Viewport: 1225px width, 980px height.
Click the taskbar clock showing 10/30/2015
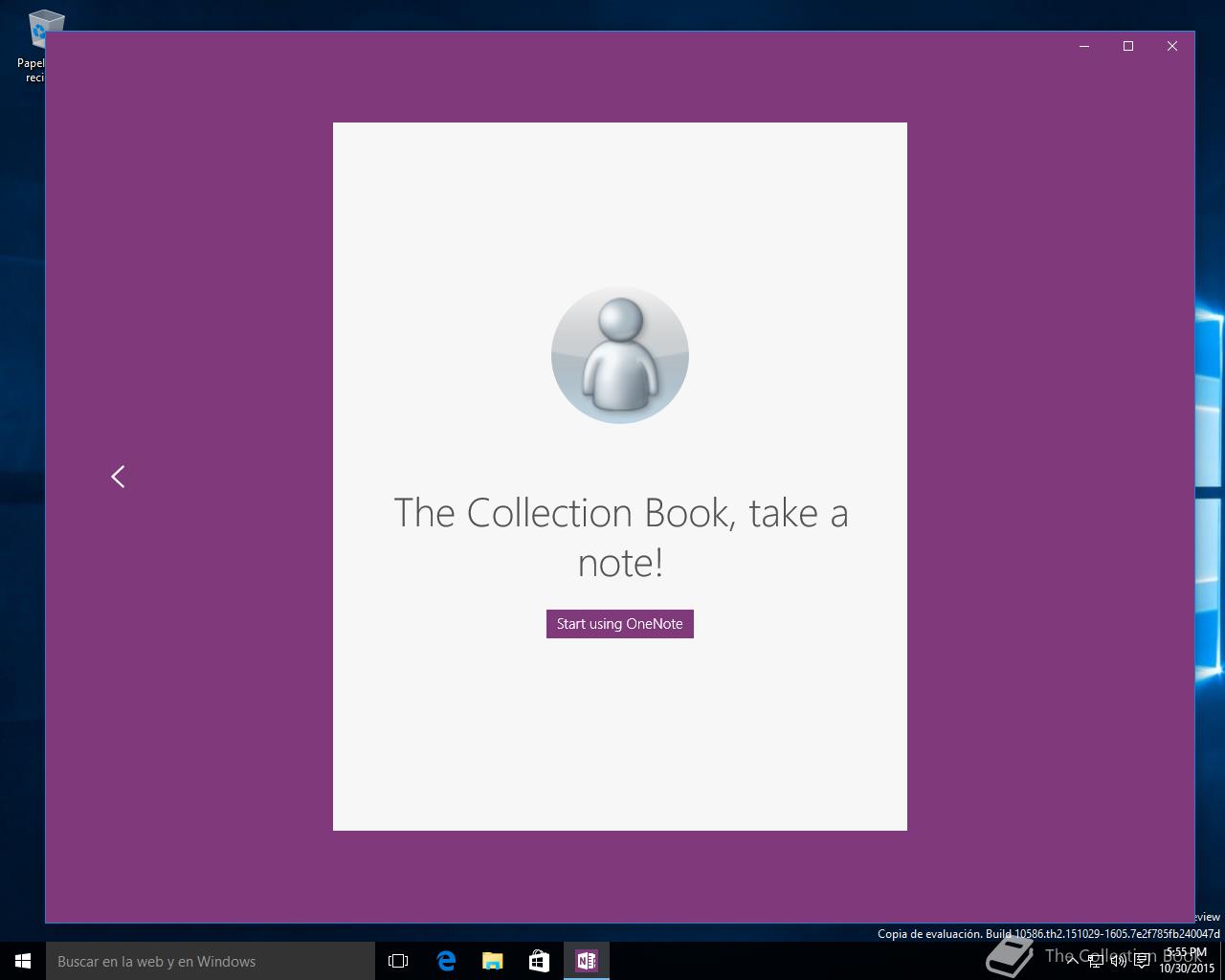click(x=1187, y=961)
